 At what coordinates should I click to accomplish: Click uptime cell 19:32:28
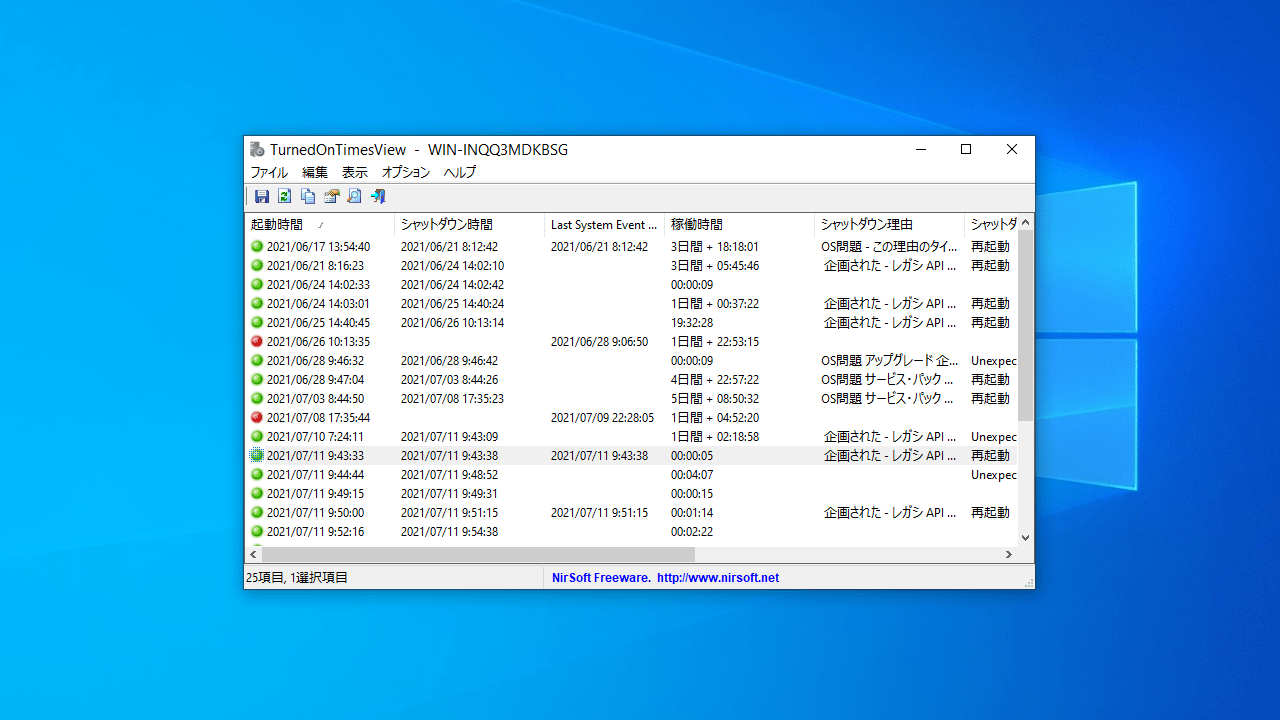click(692, 322)
